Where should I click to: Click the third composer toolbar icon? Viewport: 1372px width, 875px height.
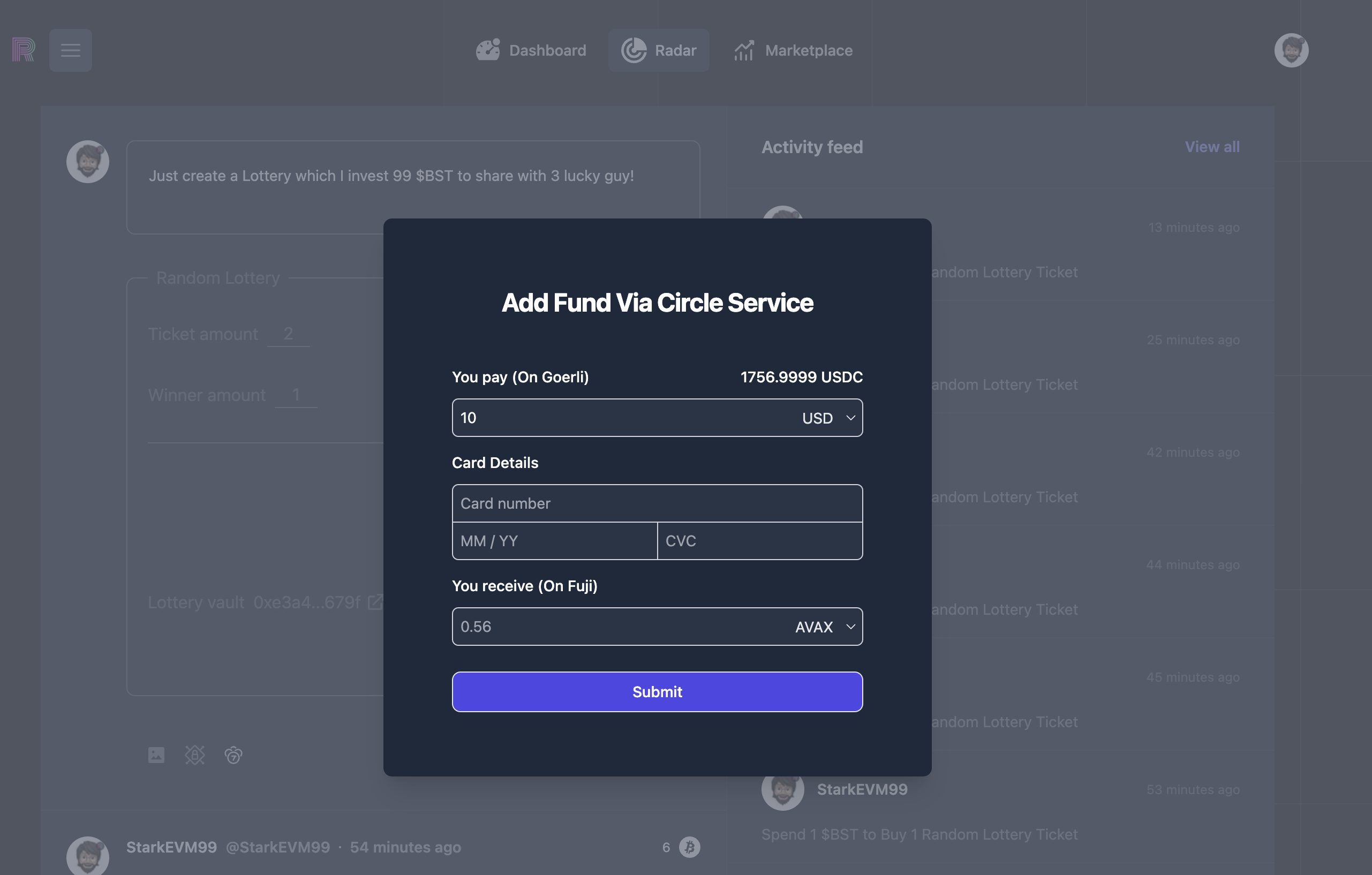(x=233, y=755)
